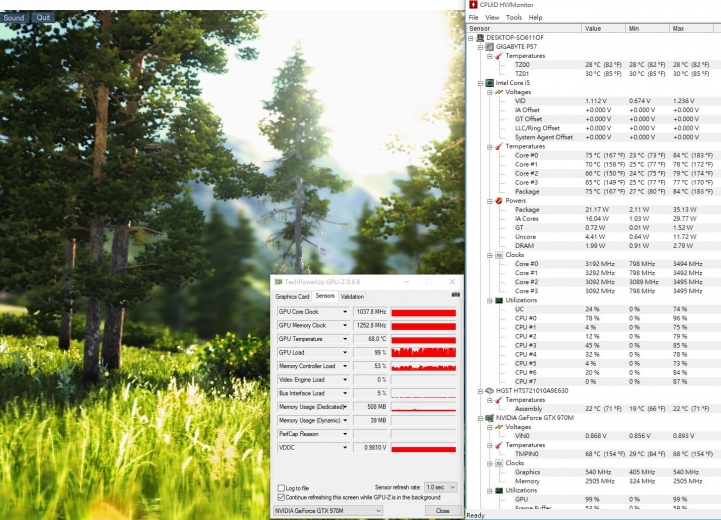
Task: Click the GPU Core Clock 1037.8 MHz value
Action: point(371,312)
